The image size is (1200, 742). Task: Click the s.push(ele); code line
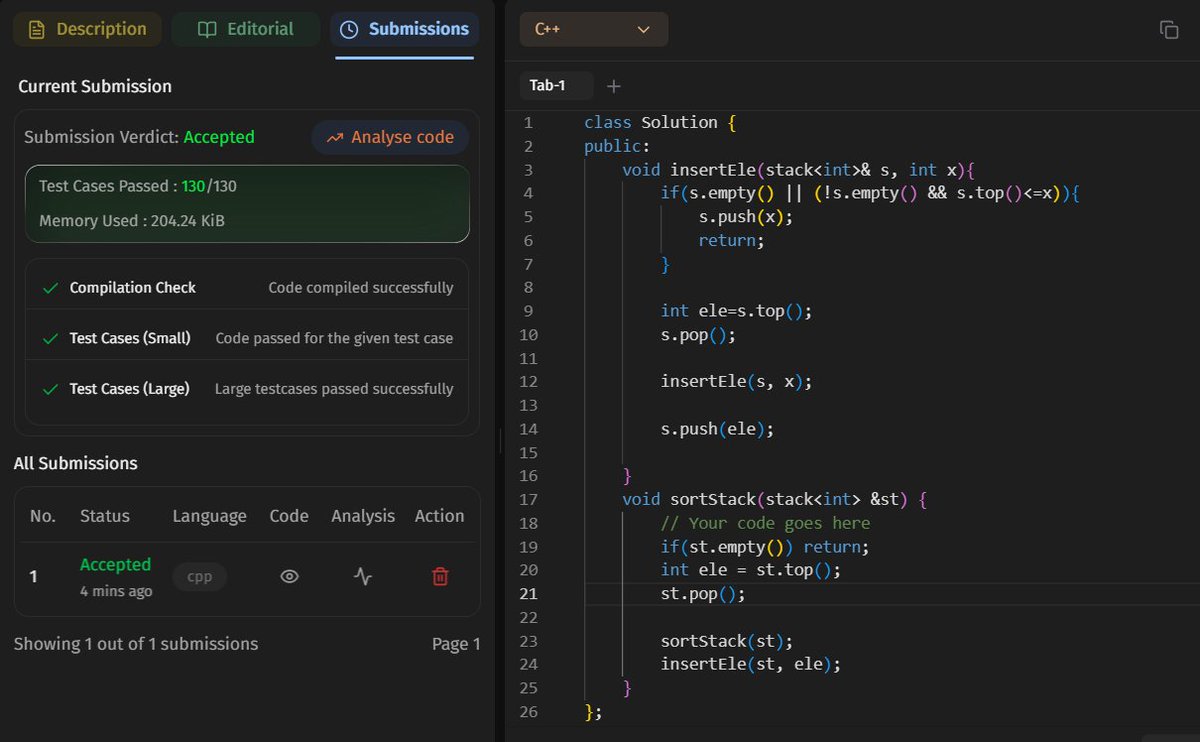717,429
